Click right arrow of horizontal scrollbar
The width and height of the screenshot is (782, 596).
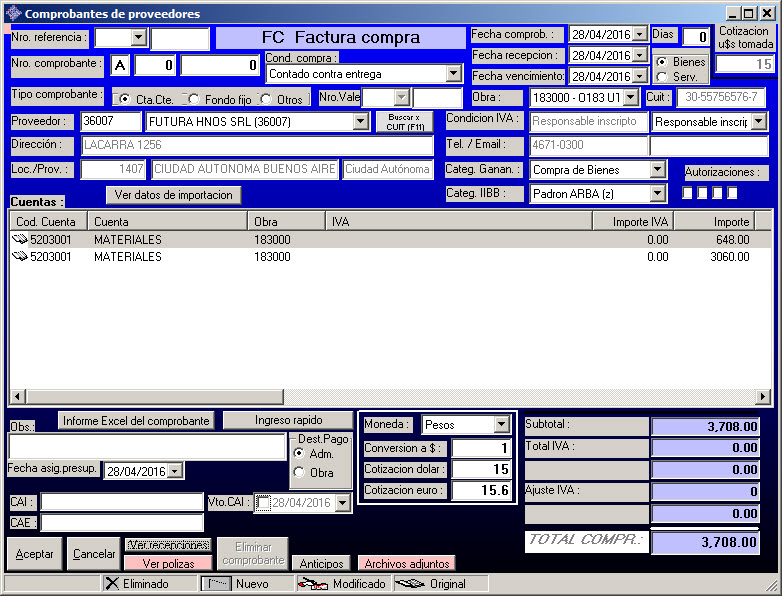(763, 397)
